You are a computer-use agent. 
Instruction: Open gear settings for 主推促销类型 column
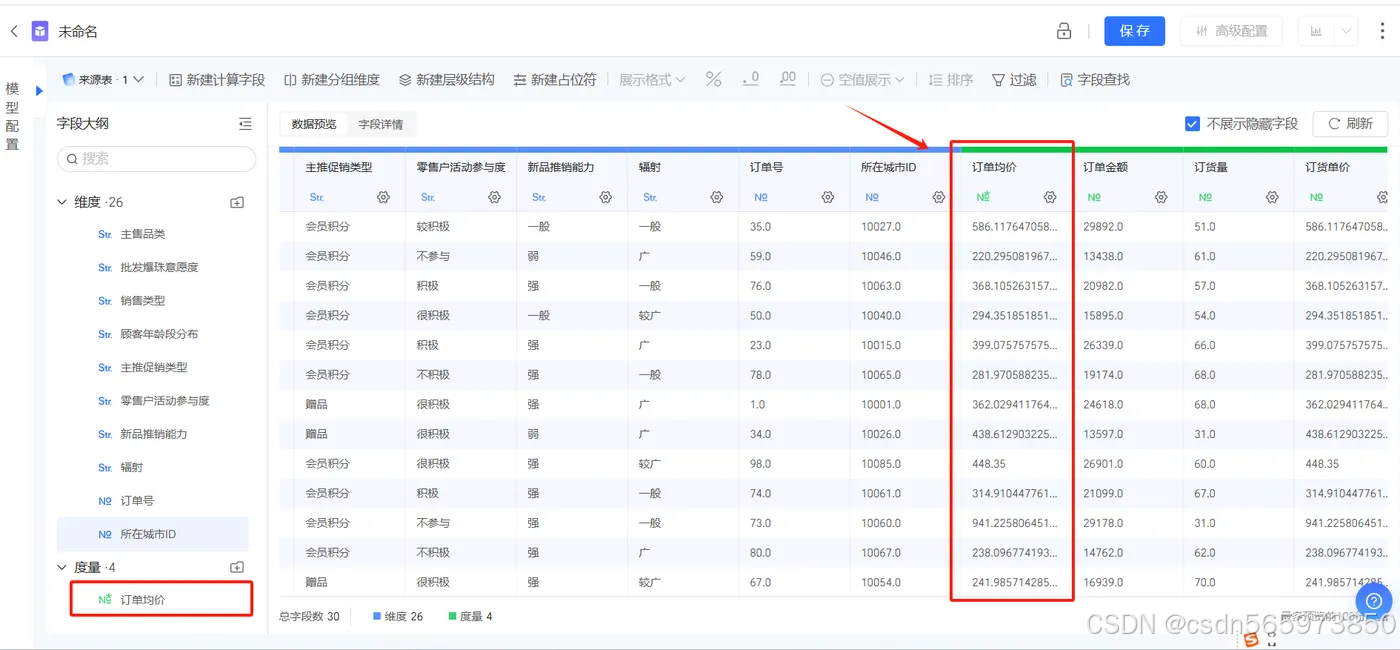coord(383,198)
